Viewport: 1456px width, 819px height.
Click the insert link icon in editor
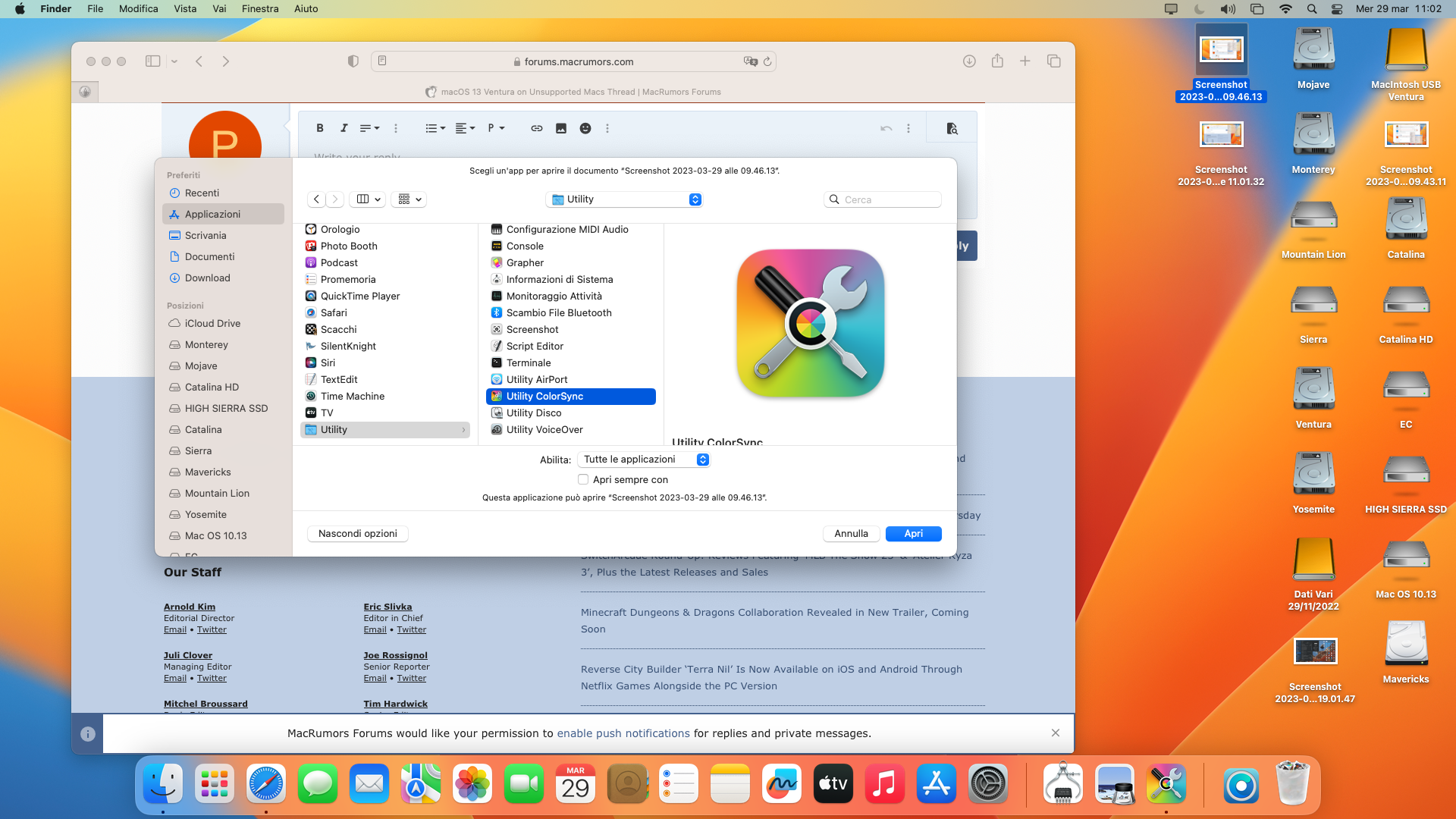pyautogui.click(x=536, y=128)
